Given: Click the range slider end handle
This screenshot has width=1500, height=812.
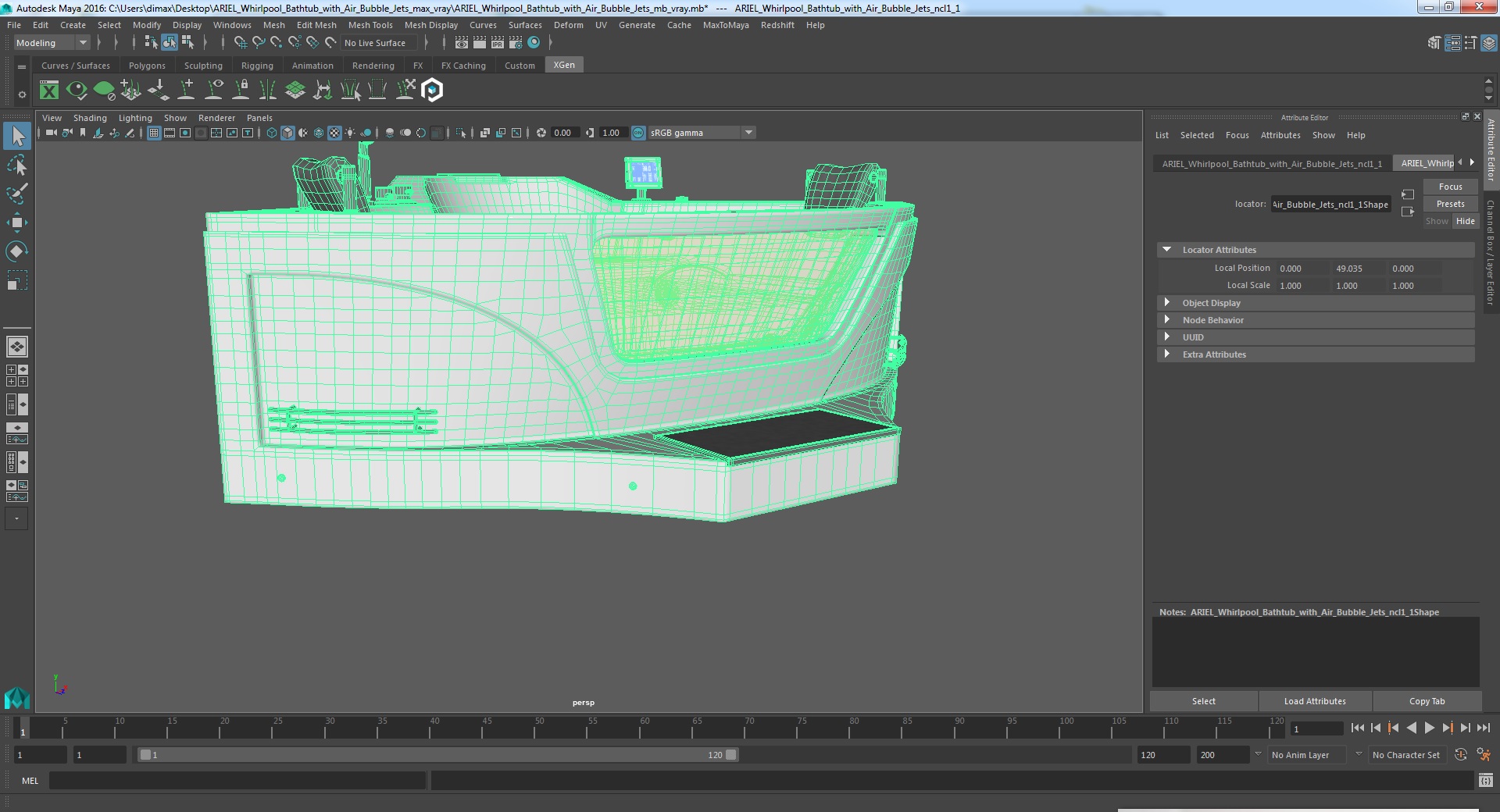Looking at the screenshot, I should point(730,755).
